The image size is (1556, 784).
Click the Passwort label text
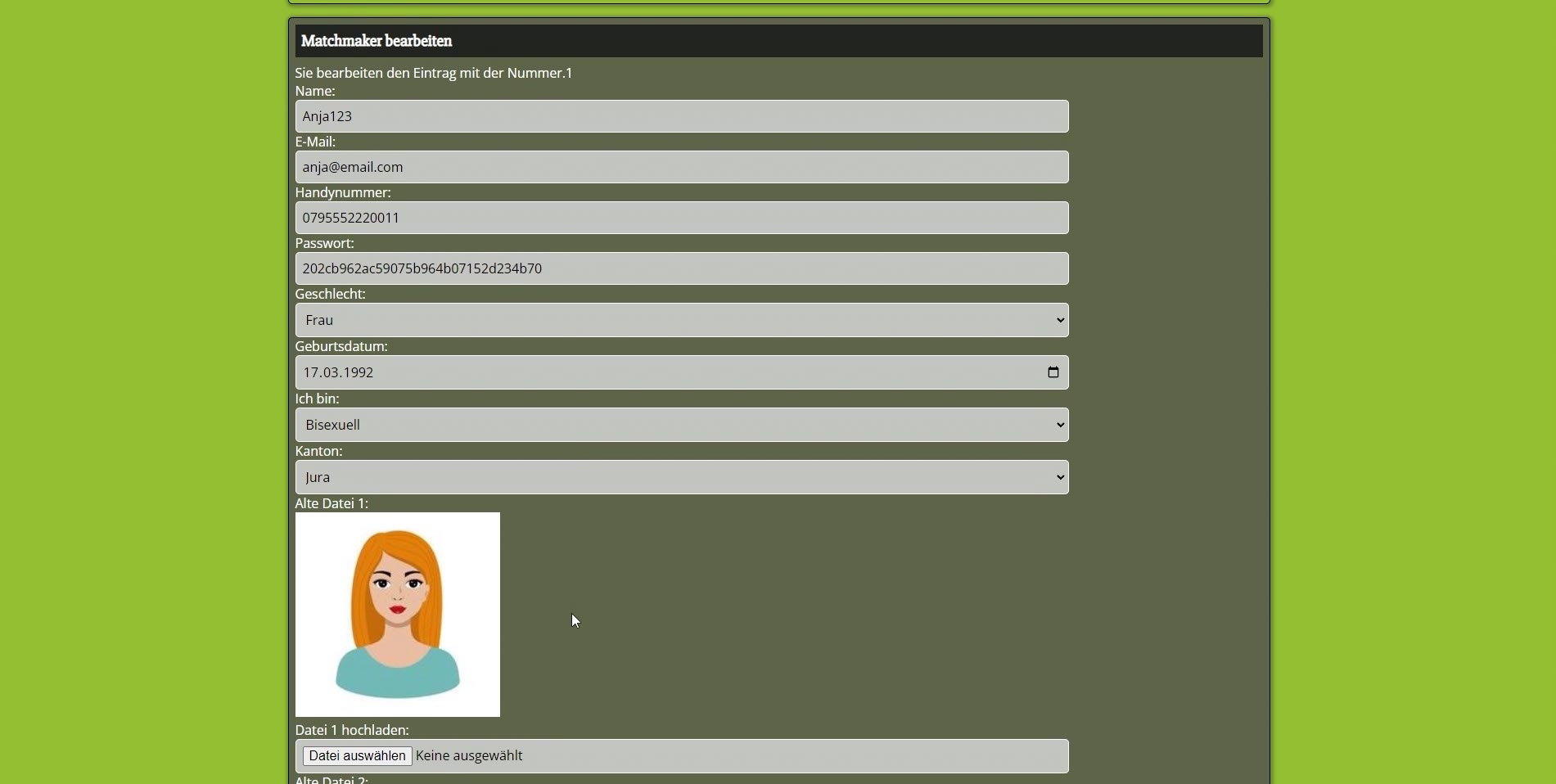(324, 243)
